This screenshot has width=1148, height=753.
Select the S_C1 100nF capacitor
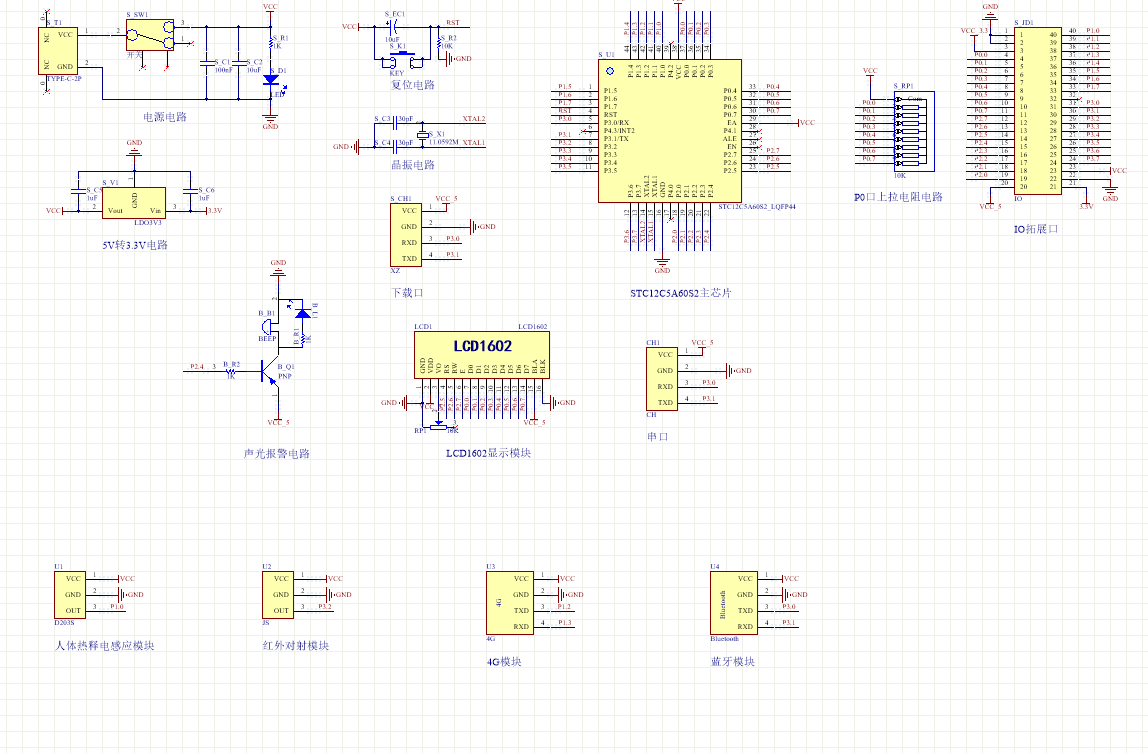pos(207,63)
